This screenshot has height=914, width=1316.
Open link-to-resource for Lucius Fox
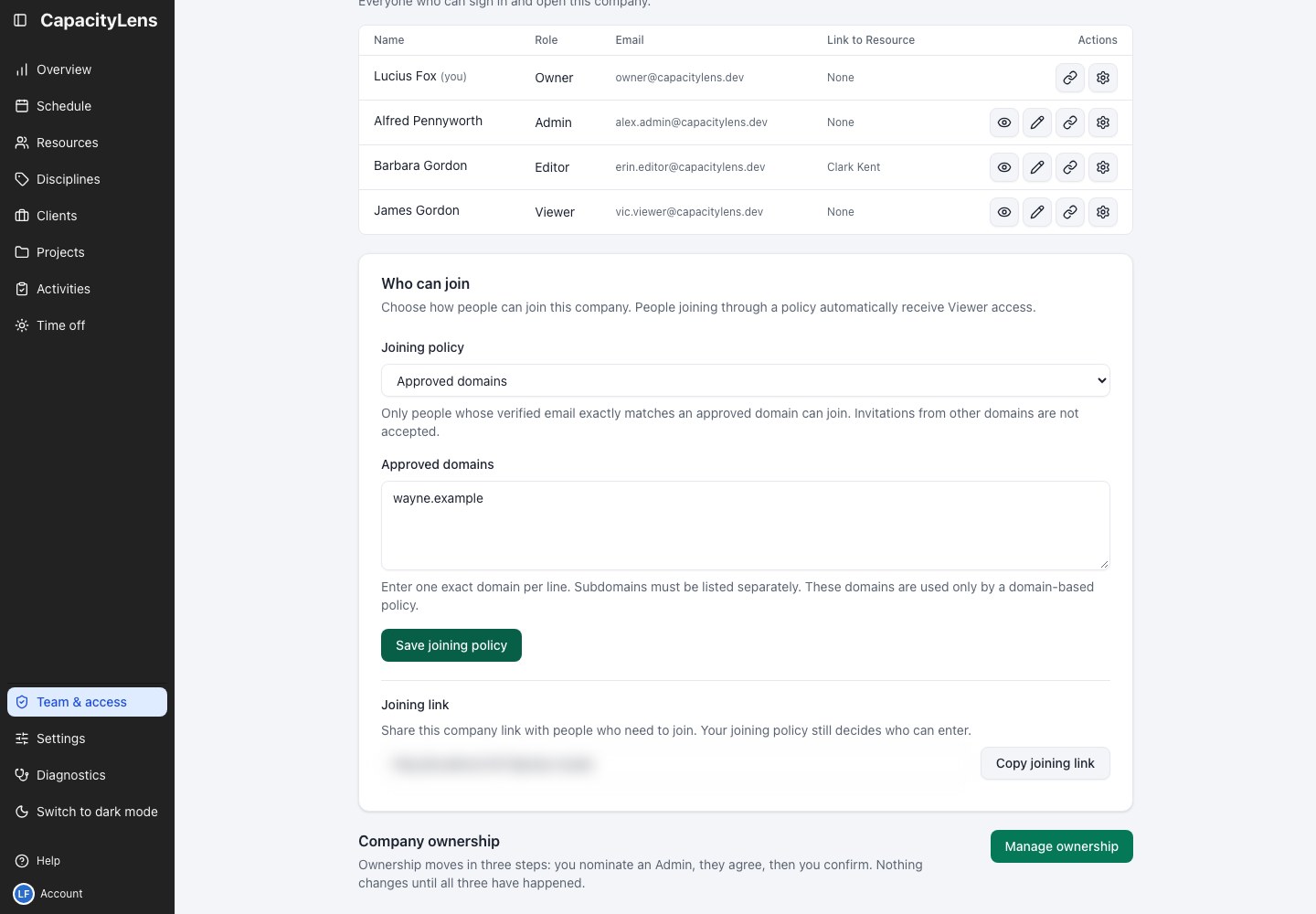click(x=1070, y=78)
